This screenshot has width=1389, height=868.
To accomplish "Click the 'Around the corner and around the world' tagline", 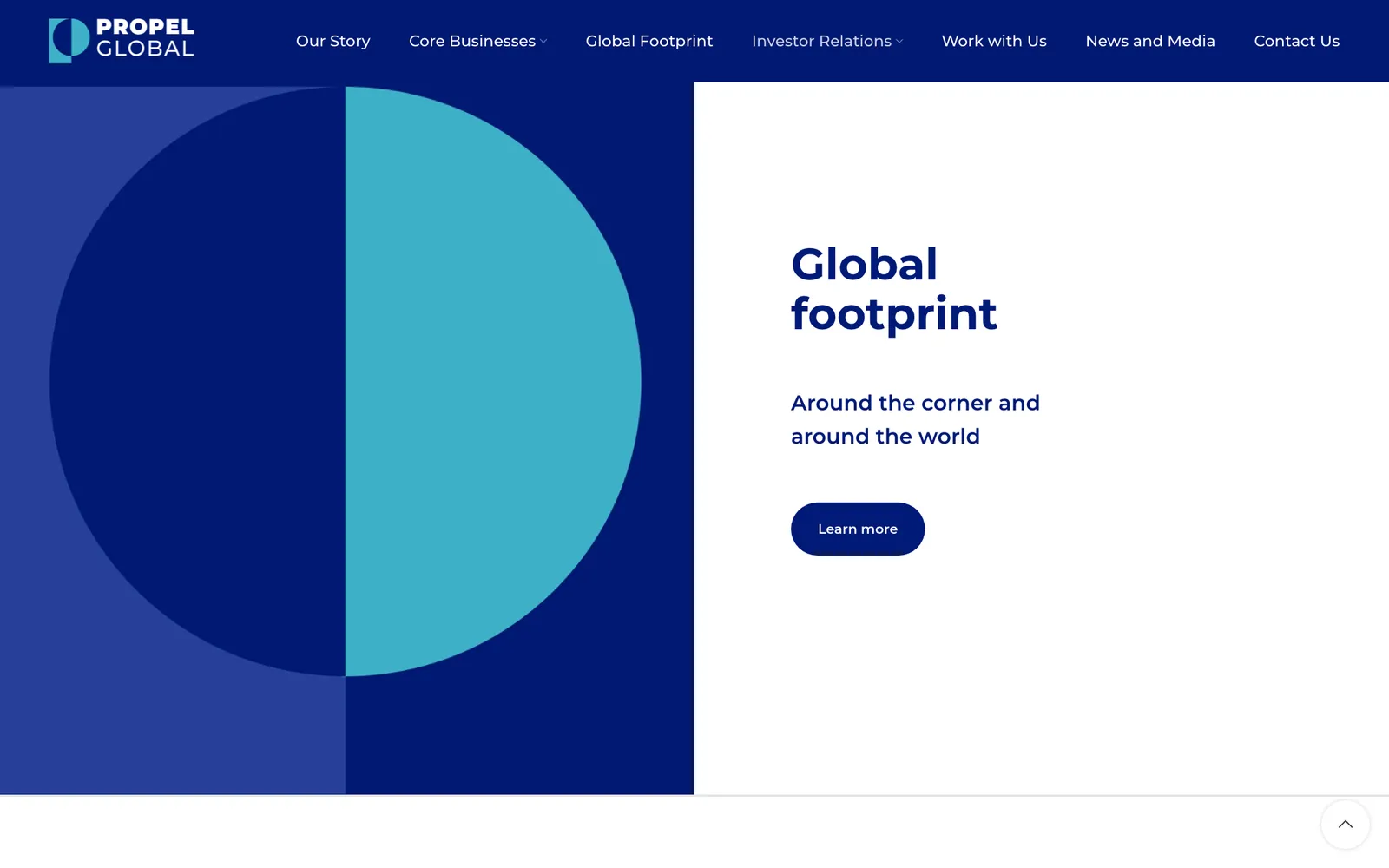I will pyautogui.click(x=915, y=419).
